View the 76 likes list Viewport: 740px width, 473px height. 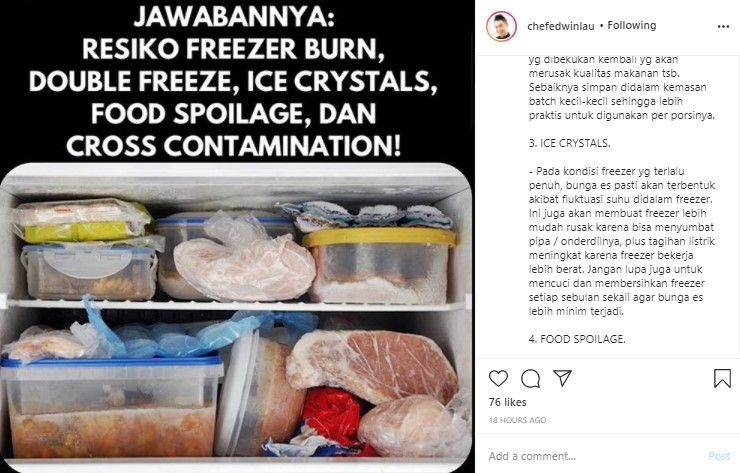[507, 402]
